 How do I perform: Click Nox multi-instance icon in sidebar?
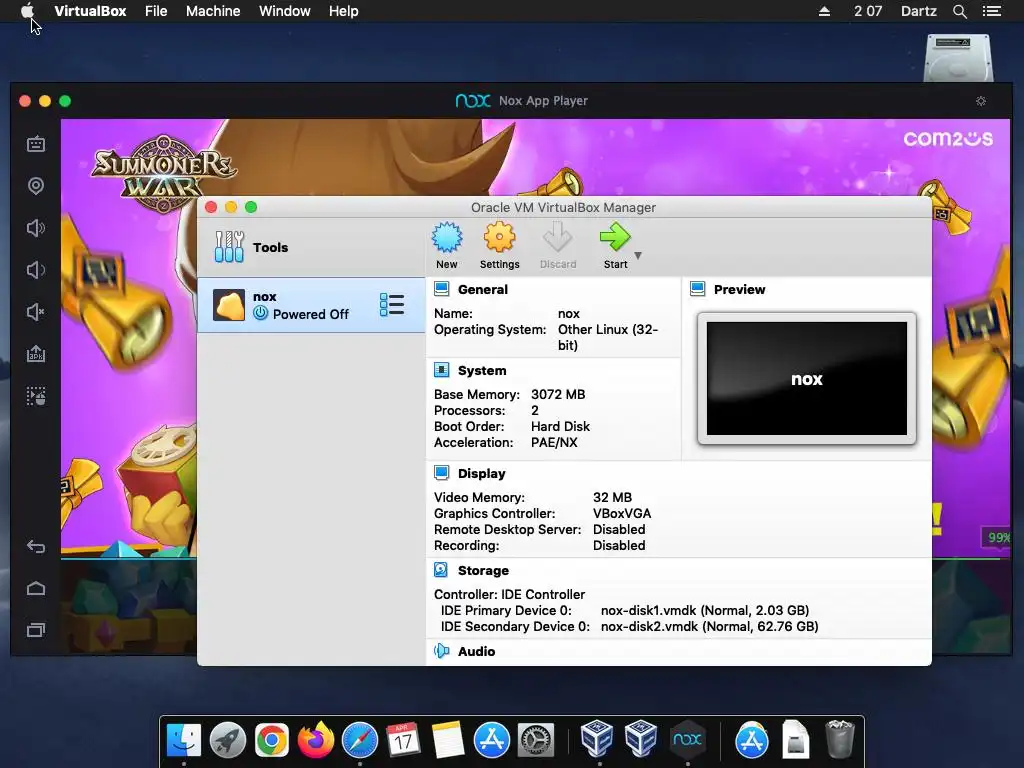[36, 396]
